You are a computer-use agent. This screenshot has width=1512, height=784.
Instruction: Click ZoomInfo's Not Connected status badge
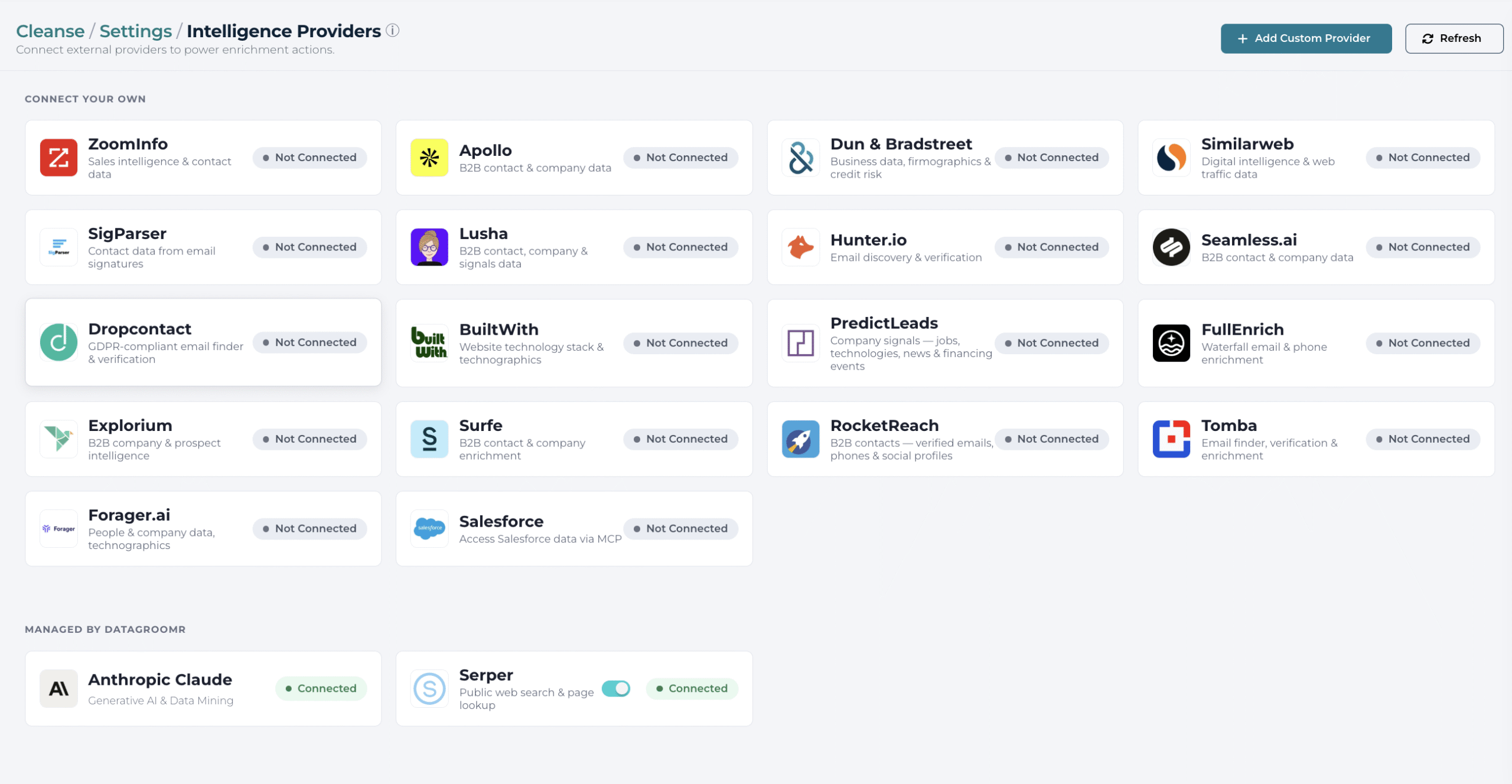pos(310,158)
